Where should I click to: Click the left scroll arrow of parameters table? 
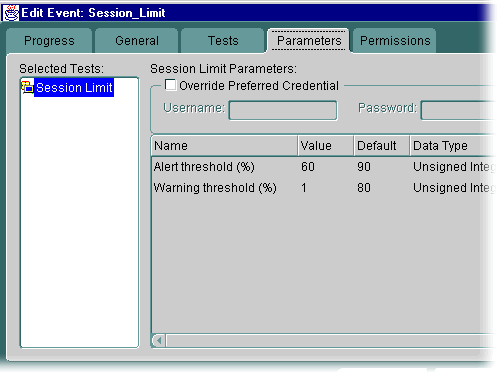tap(159, 341)
